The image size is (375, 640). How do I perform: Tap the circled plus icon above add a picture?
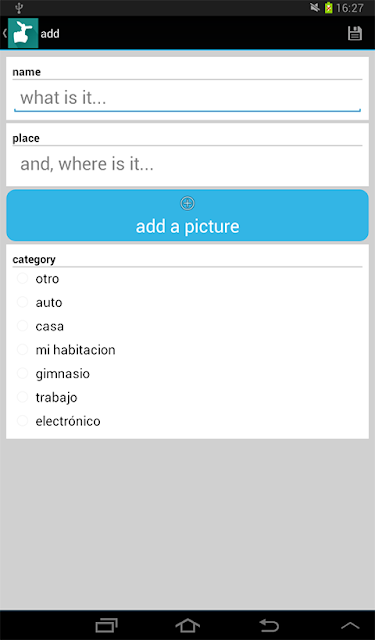tap(187, 203)
